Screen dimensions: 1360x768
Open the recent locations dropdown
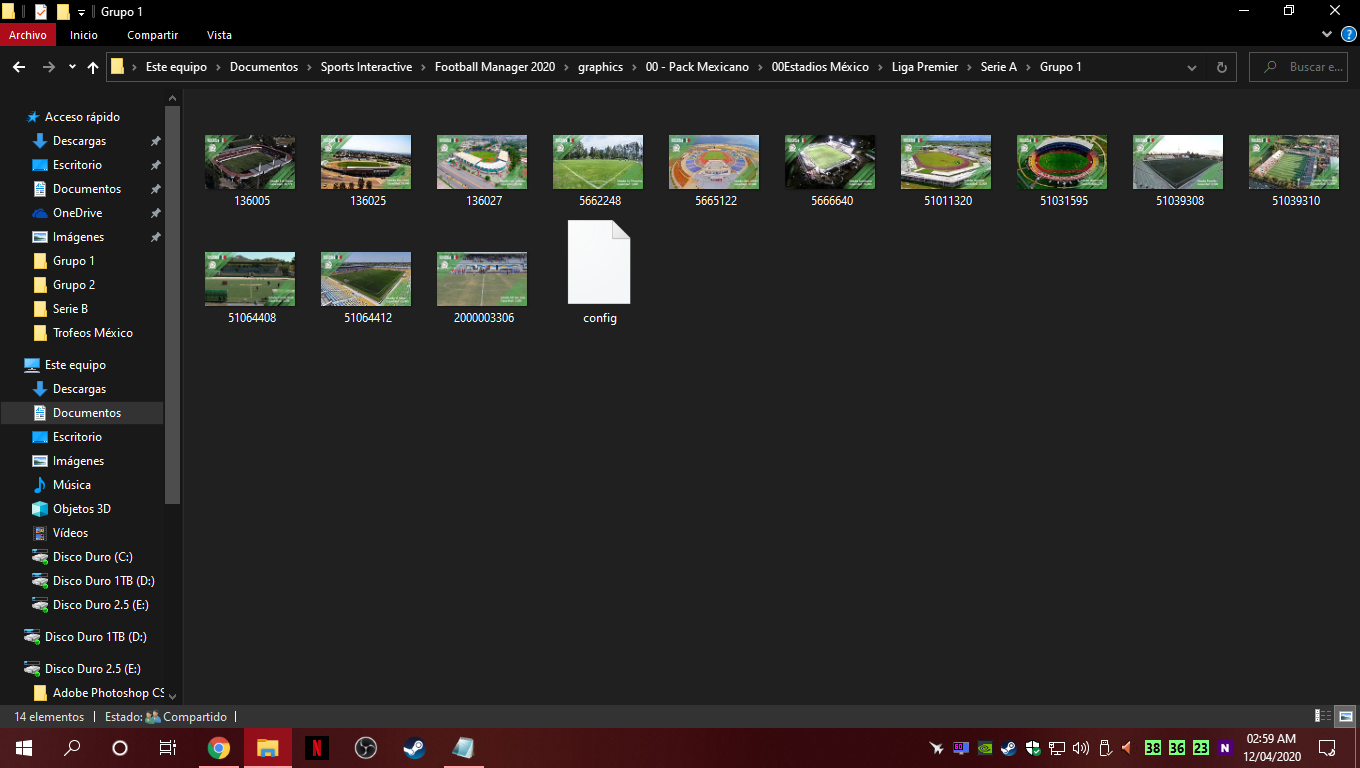coord(72,67)
